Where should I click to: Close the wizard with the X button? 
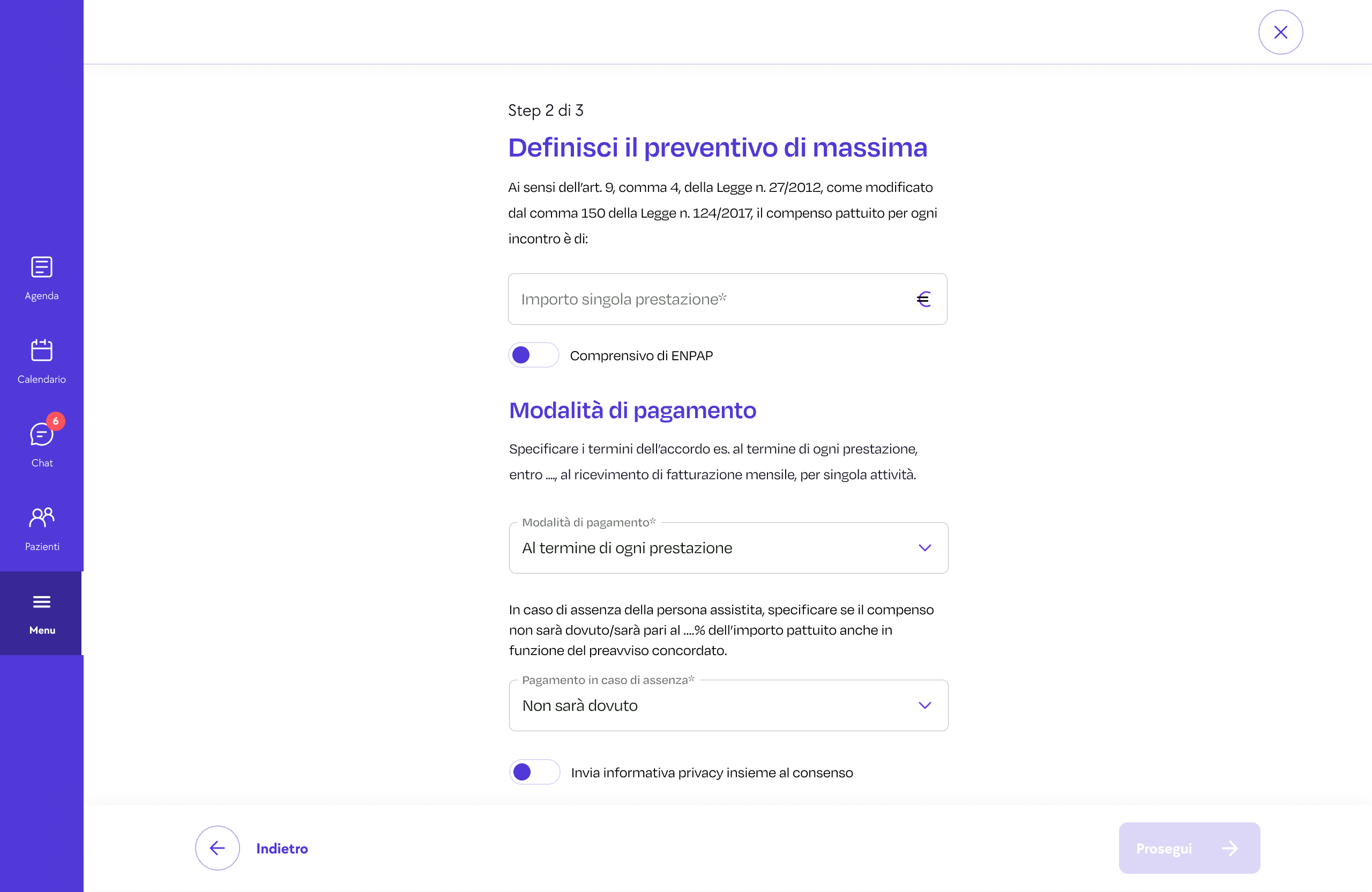(x=1280, y=32)
